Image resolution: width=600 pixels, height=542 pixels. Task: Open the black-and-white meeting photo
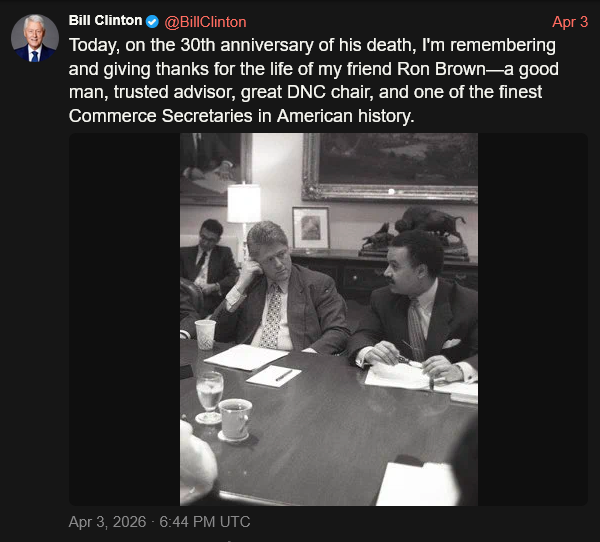(x=328, y=318)
